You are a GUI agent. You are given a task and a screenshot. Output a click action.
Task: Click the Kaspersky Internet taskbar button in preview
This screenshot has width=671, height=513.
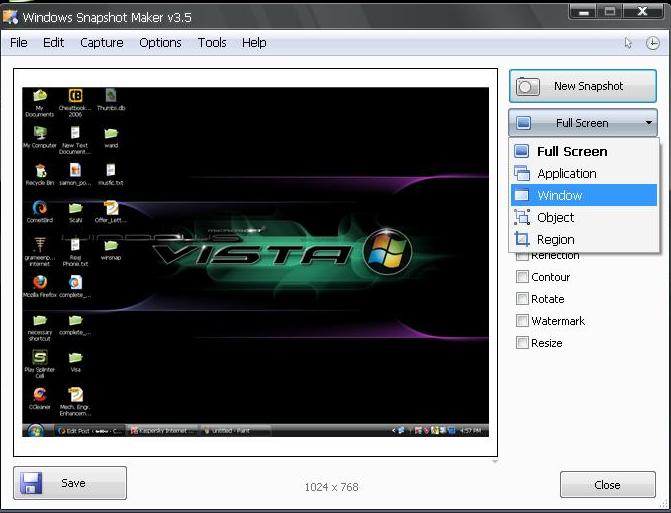(x=162, y=431)
